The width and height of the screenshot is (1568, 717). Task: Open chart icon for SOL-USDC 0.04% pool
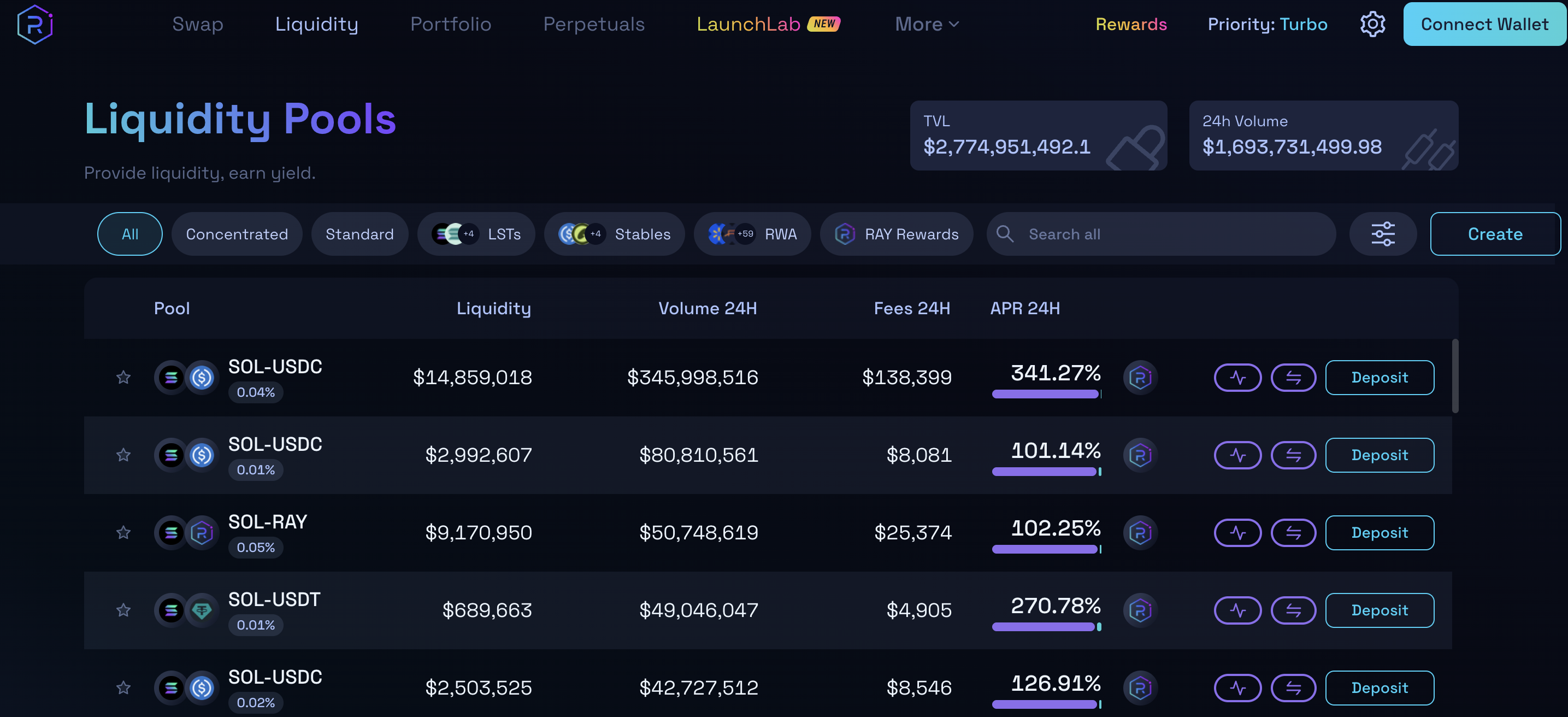[1237, 378]
